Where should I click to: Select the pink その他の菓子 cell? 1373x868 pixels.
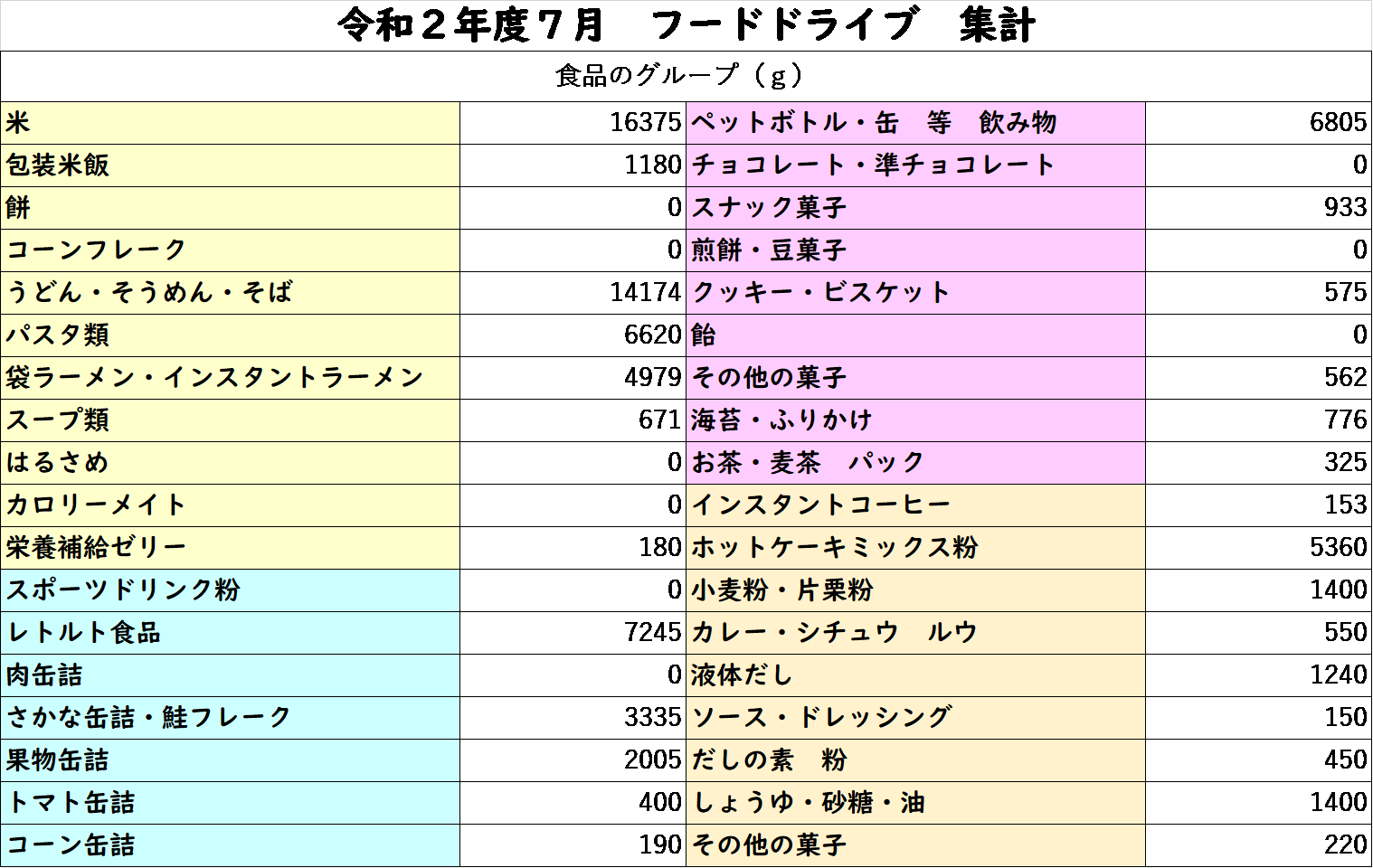click(915, 378)
